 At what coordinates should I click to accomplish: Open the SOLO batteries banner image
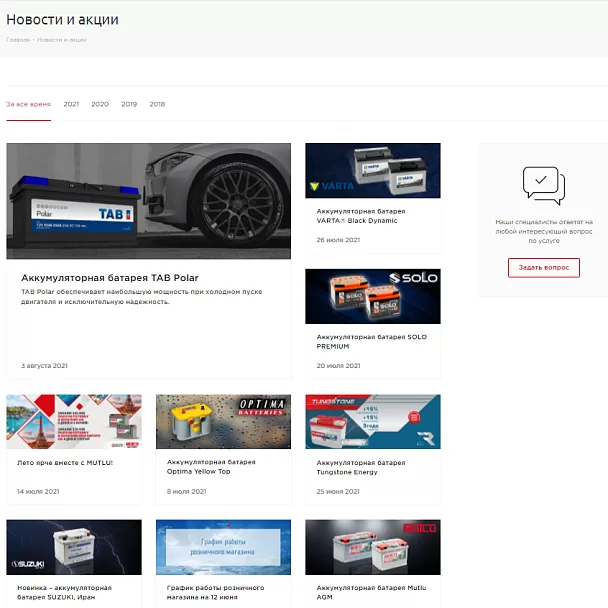click(373, 296)
